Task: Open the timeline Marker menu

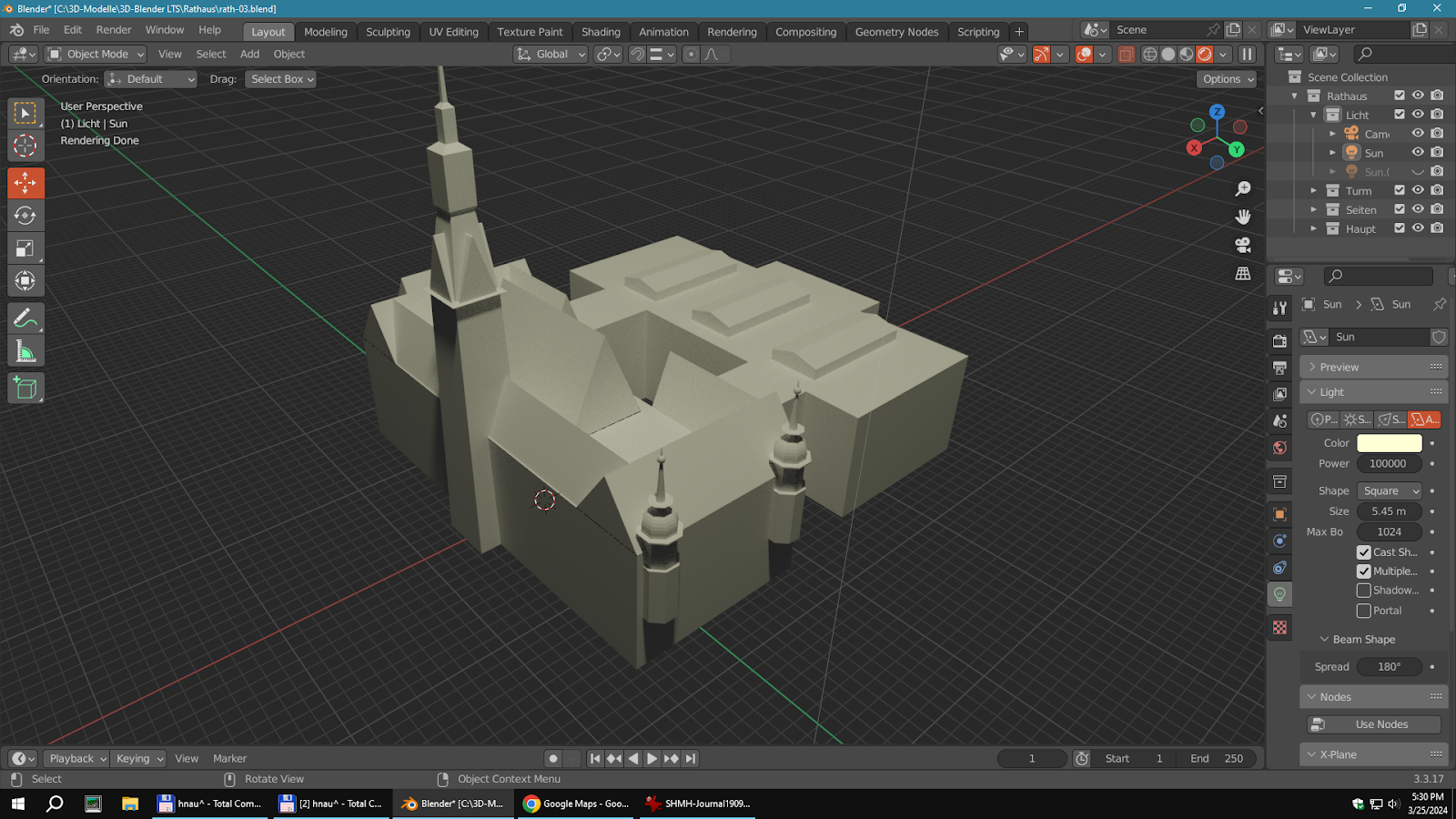Action: (229, 759)
